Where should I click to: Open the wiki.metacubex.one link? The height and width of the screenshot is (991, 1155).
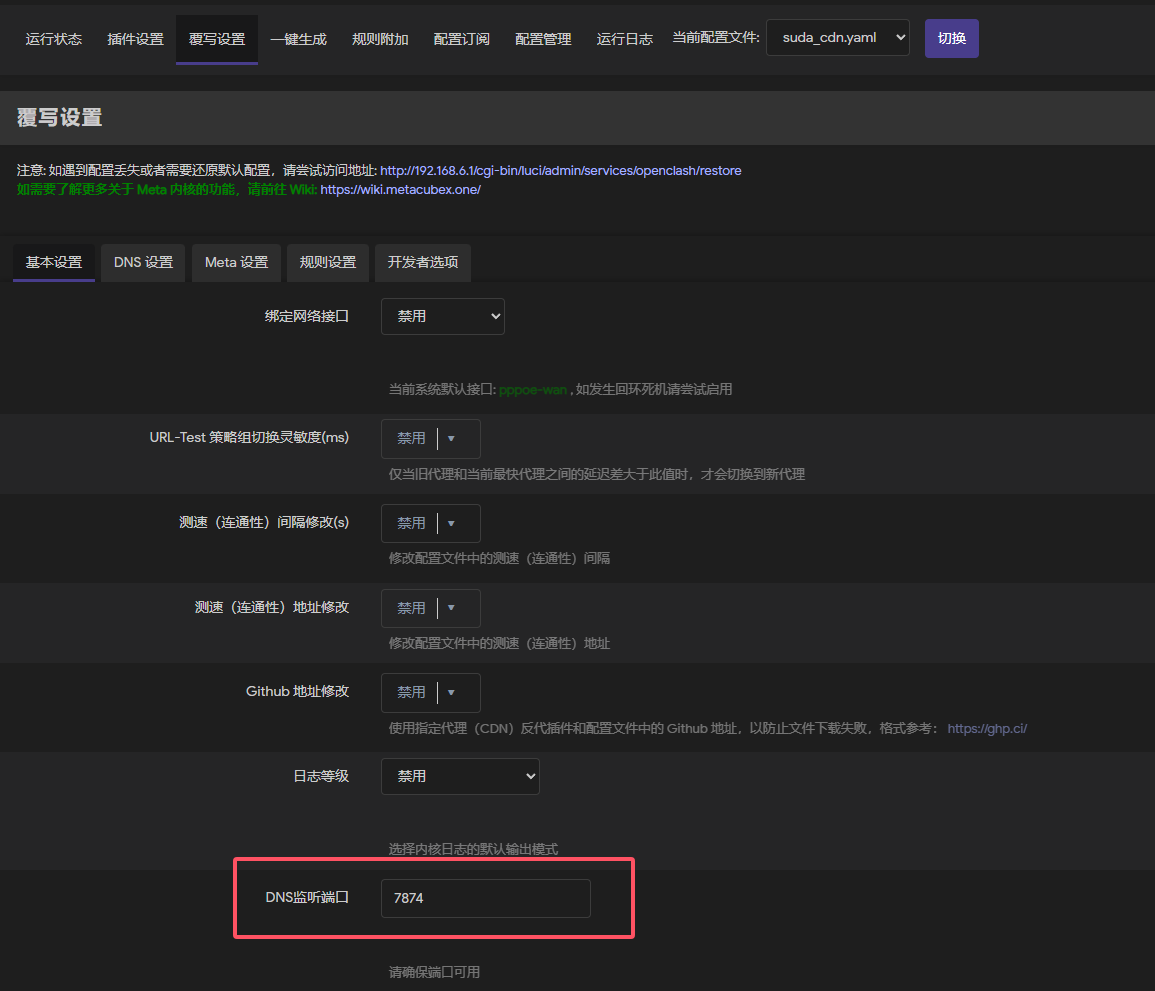point(400,189)
